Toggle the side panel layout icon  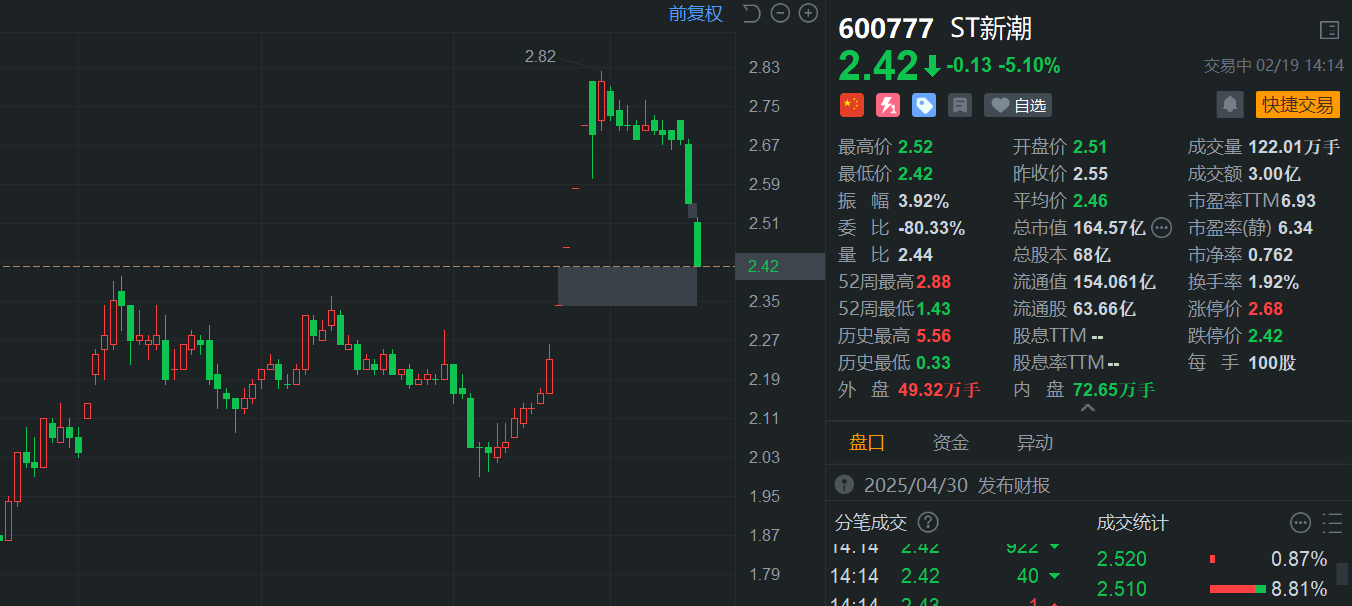pos(1329,30)
